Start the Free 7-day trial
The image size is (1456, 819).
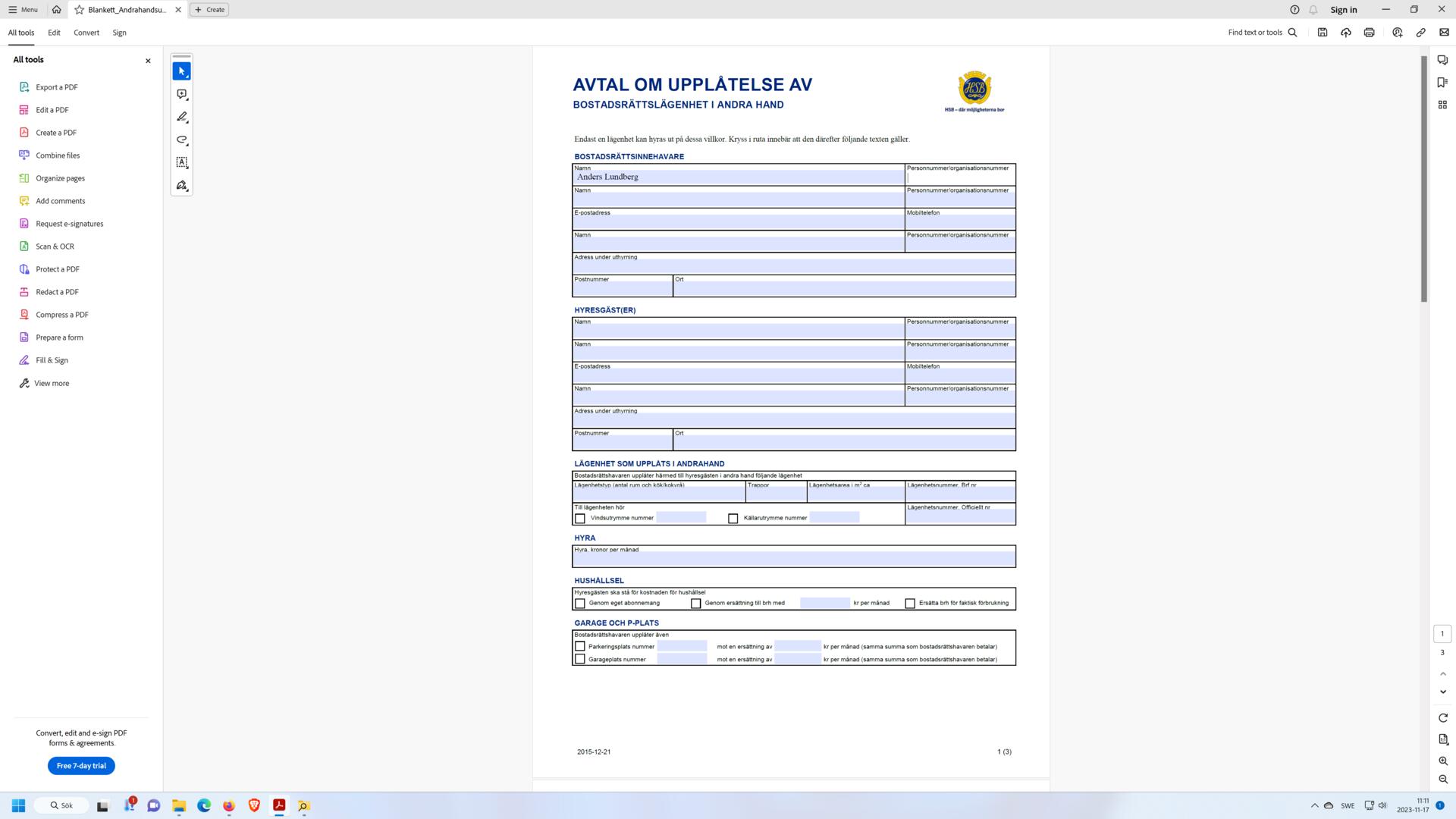80,766
